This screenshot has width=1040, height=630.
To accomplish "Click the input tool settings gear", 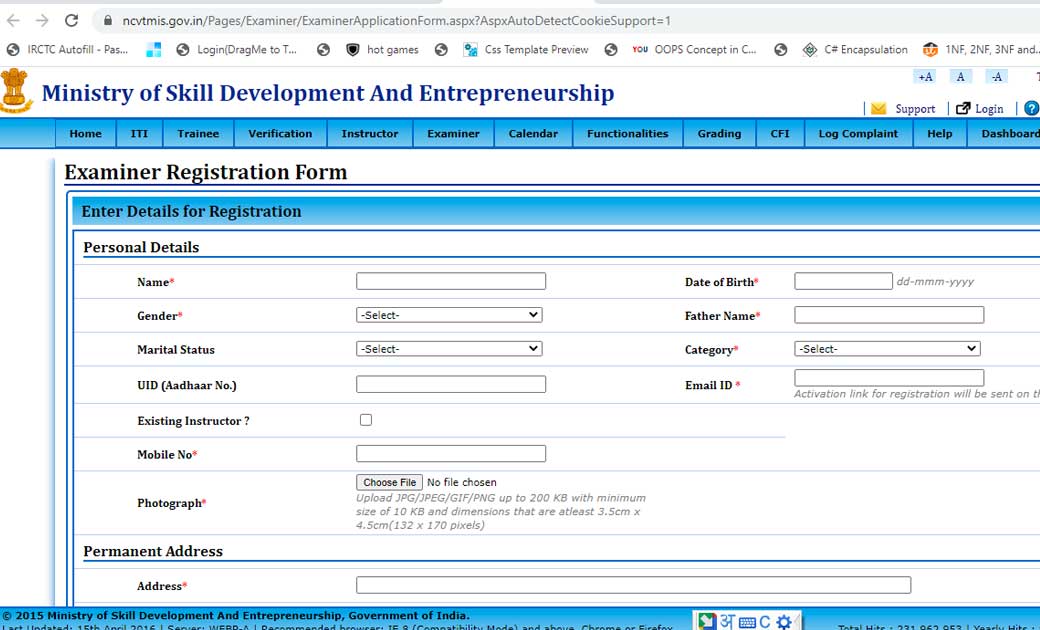I will pos(784,623).
